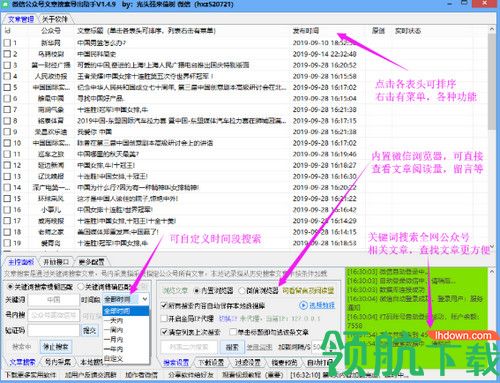
Task: Click the list secondary search input field
Action: click(189, 347)
